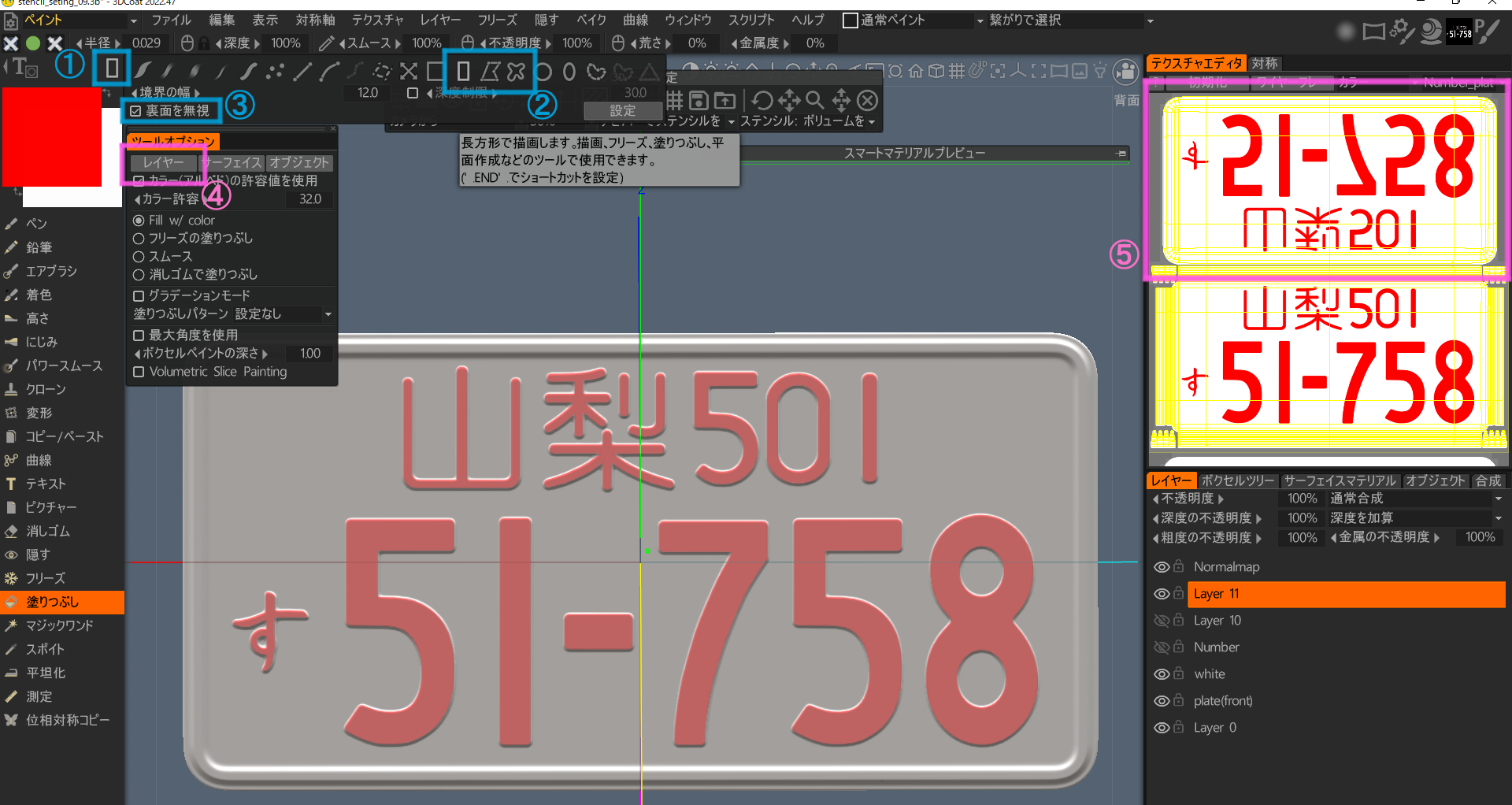Select the Layer 10 layer row
1512x805 pixels.
[1347, 621]
